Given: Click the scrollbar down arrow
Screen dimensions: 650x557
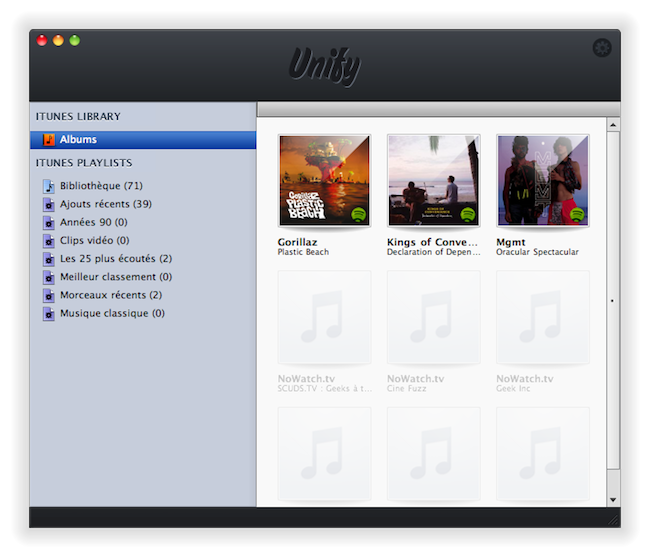Looking at the screenshot, I should point(613,500).
